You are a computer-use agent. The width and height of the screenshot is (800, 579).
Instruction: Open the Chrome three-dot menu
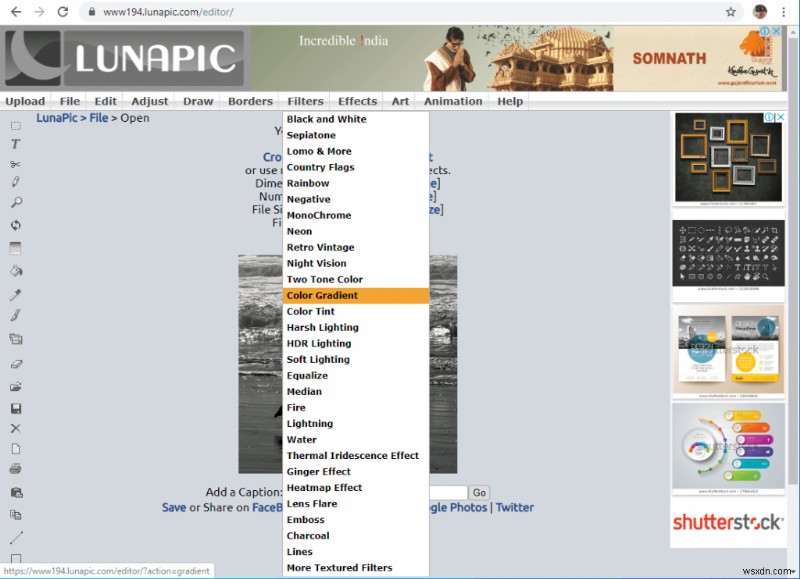coord(784,12)
